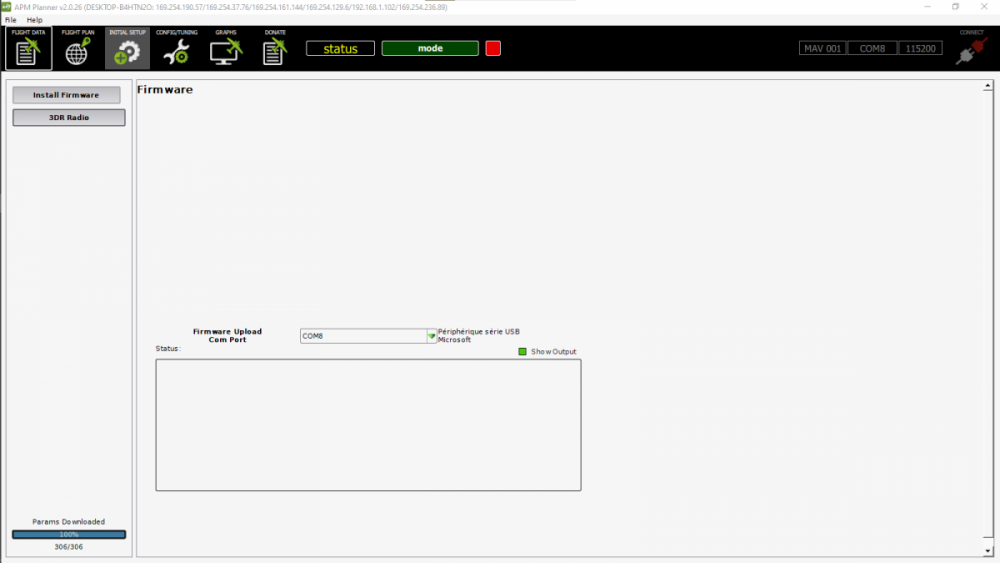Click inside the Status output text area
This screenshot has width=1000, height=563.
pyautogui.click(x=368, y=425)
